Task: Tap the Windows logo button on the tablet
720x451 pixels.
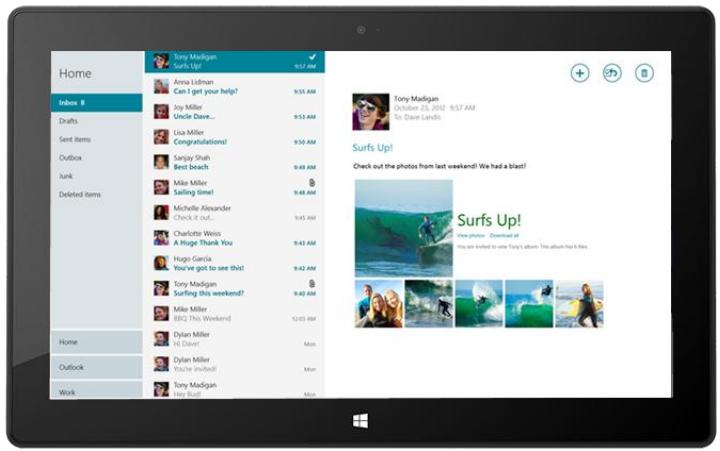Action: point(360,421)
